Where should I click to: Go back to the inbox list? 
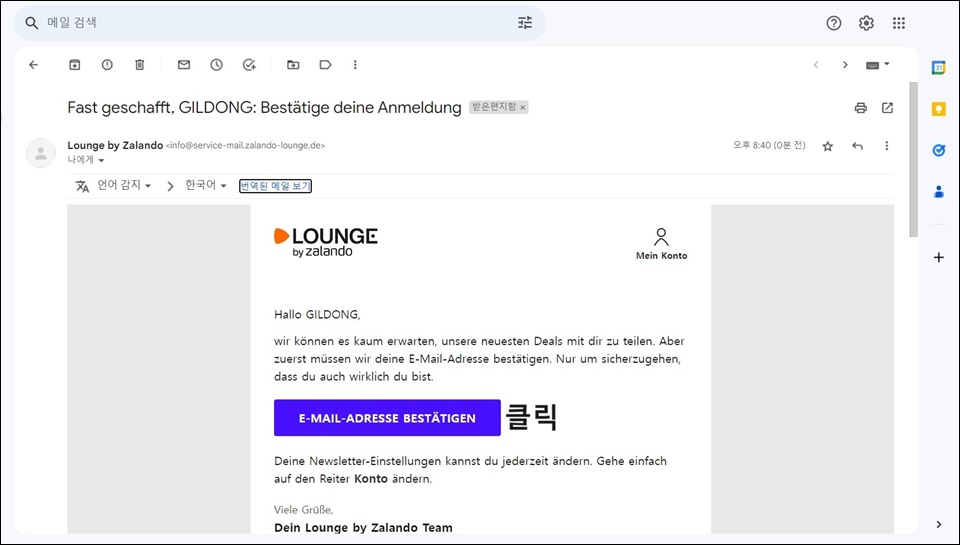(34, 65)
